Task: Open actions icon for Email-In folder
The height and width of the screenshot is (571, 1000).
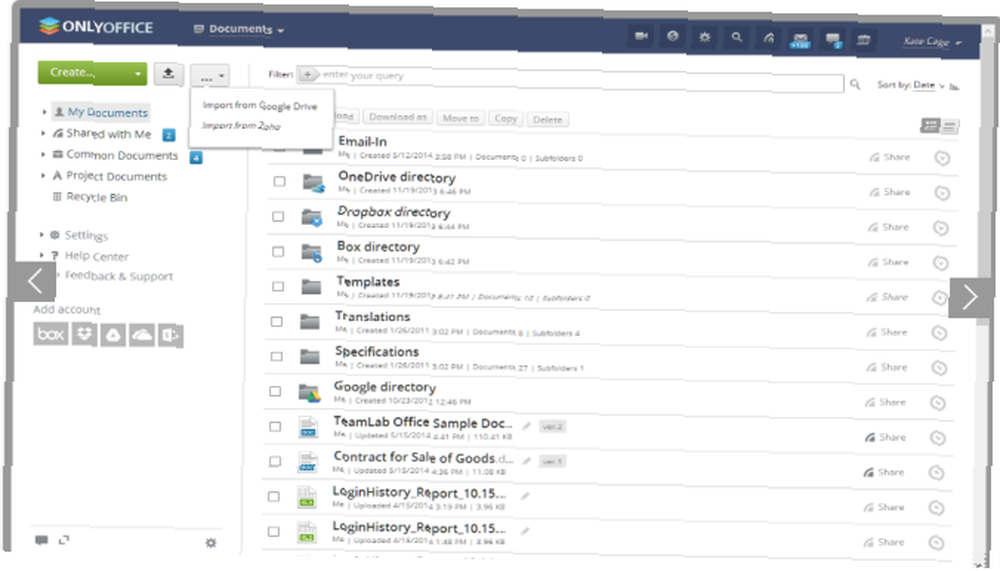Action: point(943,158)
